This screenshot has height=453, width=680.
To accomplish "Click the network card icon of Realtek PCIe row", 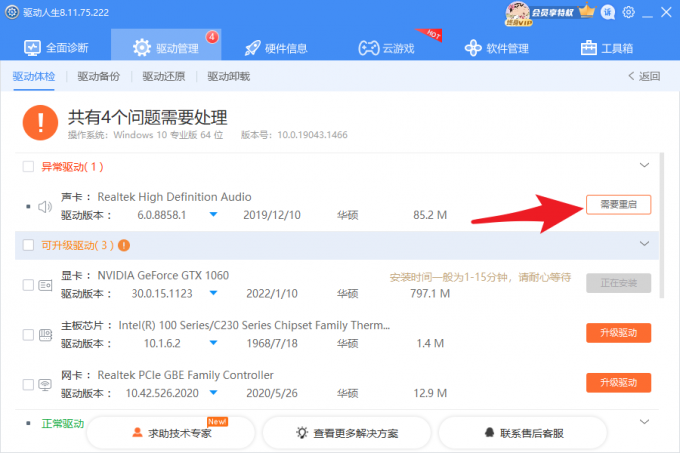I will (45, 385).
